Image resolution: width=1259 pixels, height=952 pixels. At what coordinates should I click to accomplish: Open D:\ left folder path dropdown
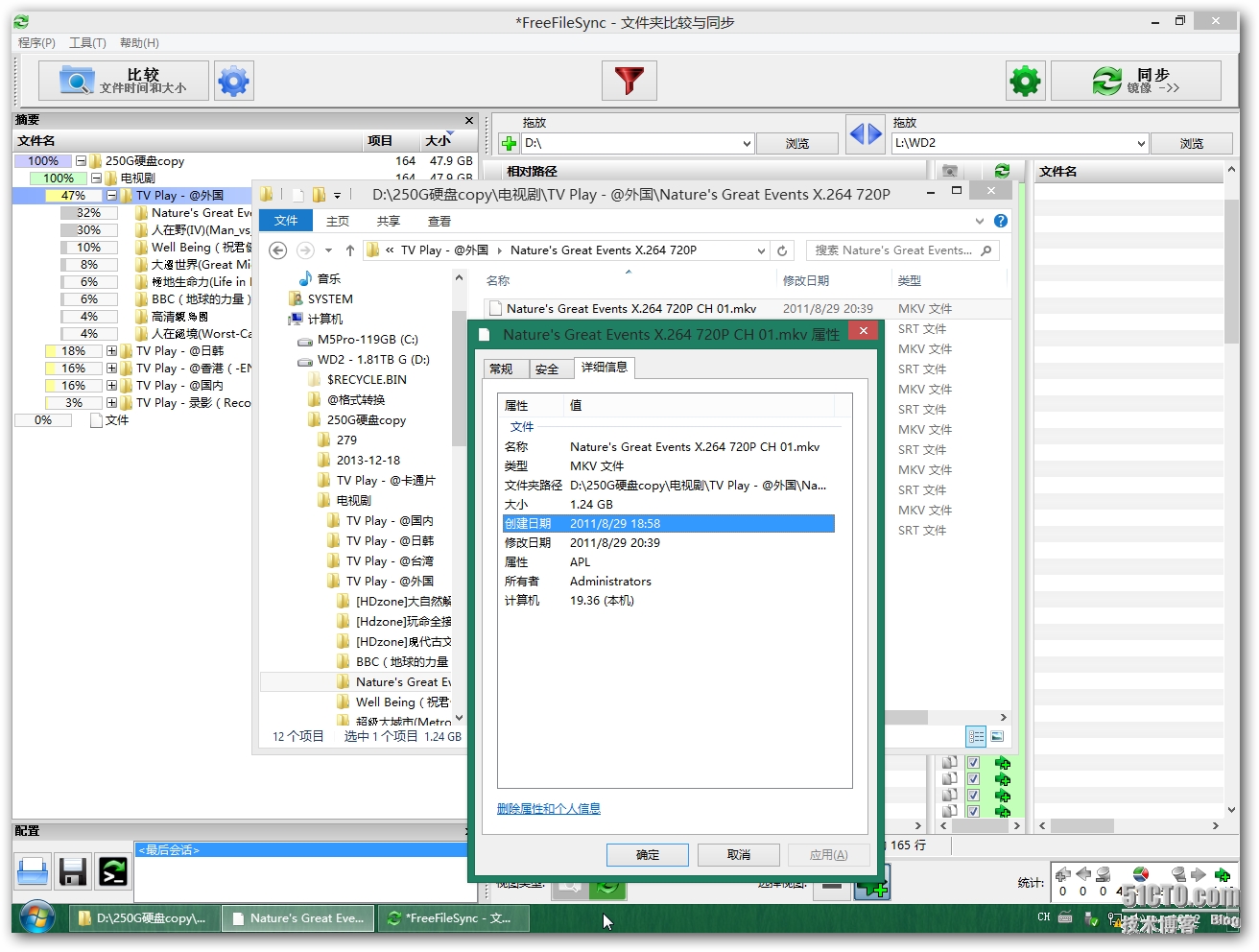(x=747, y=144)
